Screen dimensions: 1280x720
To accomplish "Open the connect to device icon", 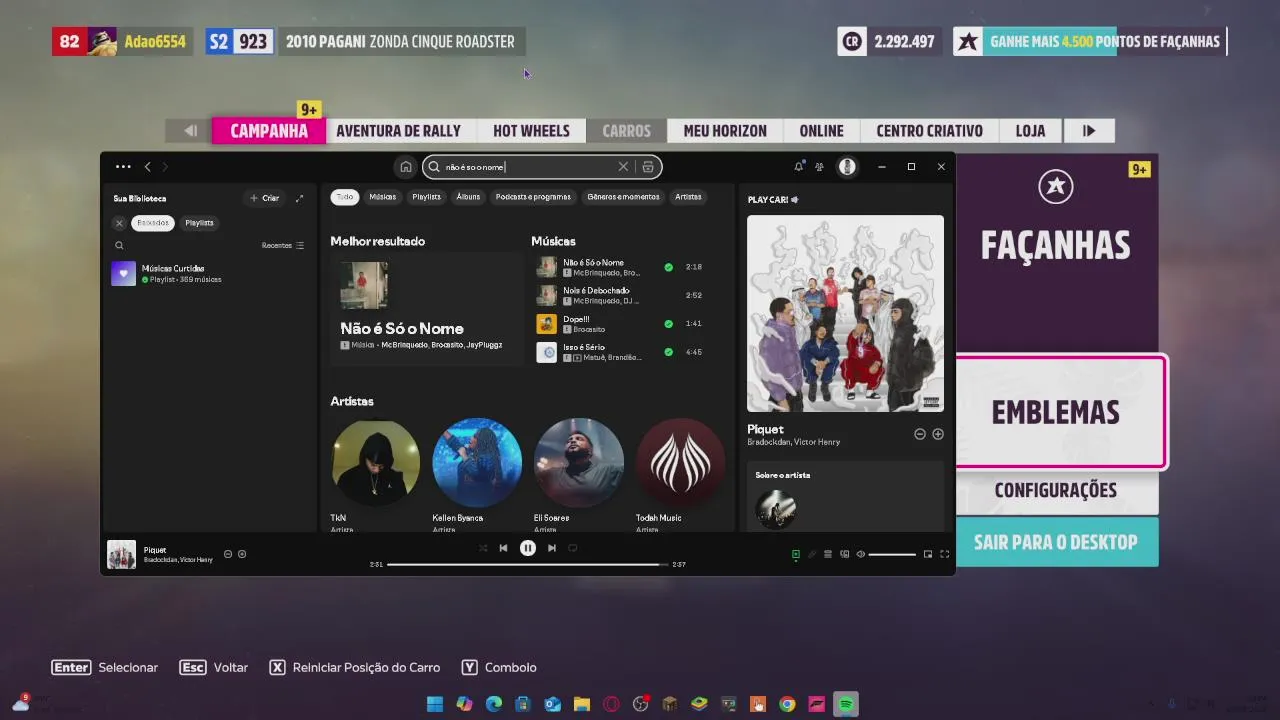I will pos(844,554).
